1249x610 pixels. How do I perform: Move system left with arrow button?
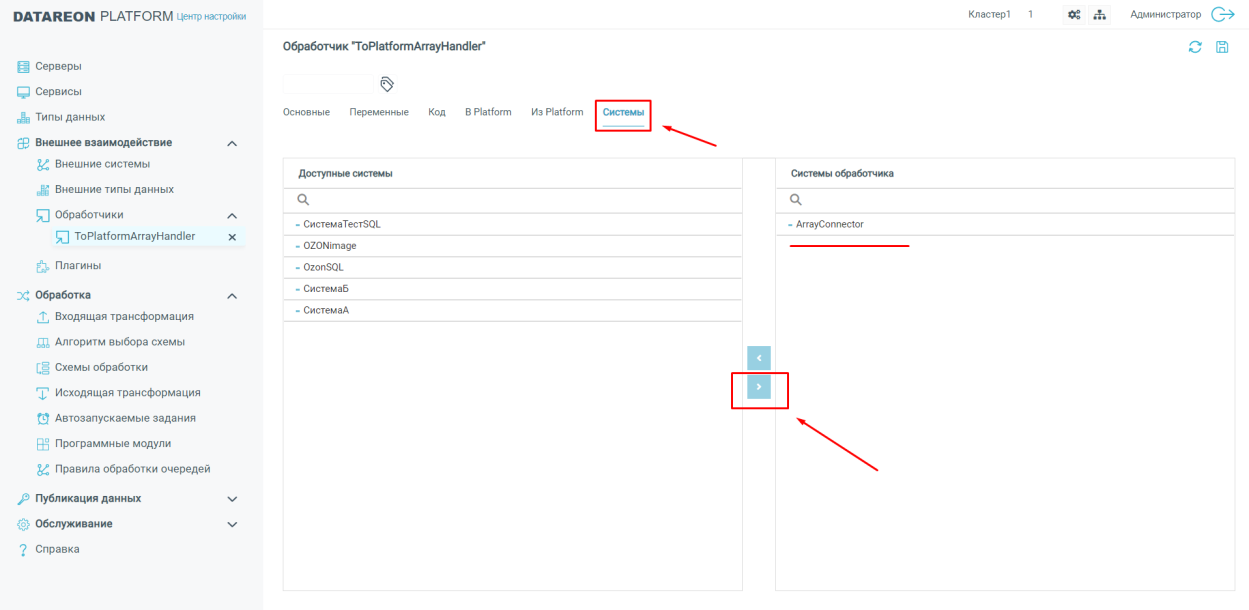[x=759, y=358]
